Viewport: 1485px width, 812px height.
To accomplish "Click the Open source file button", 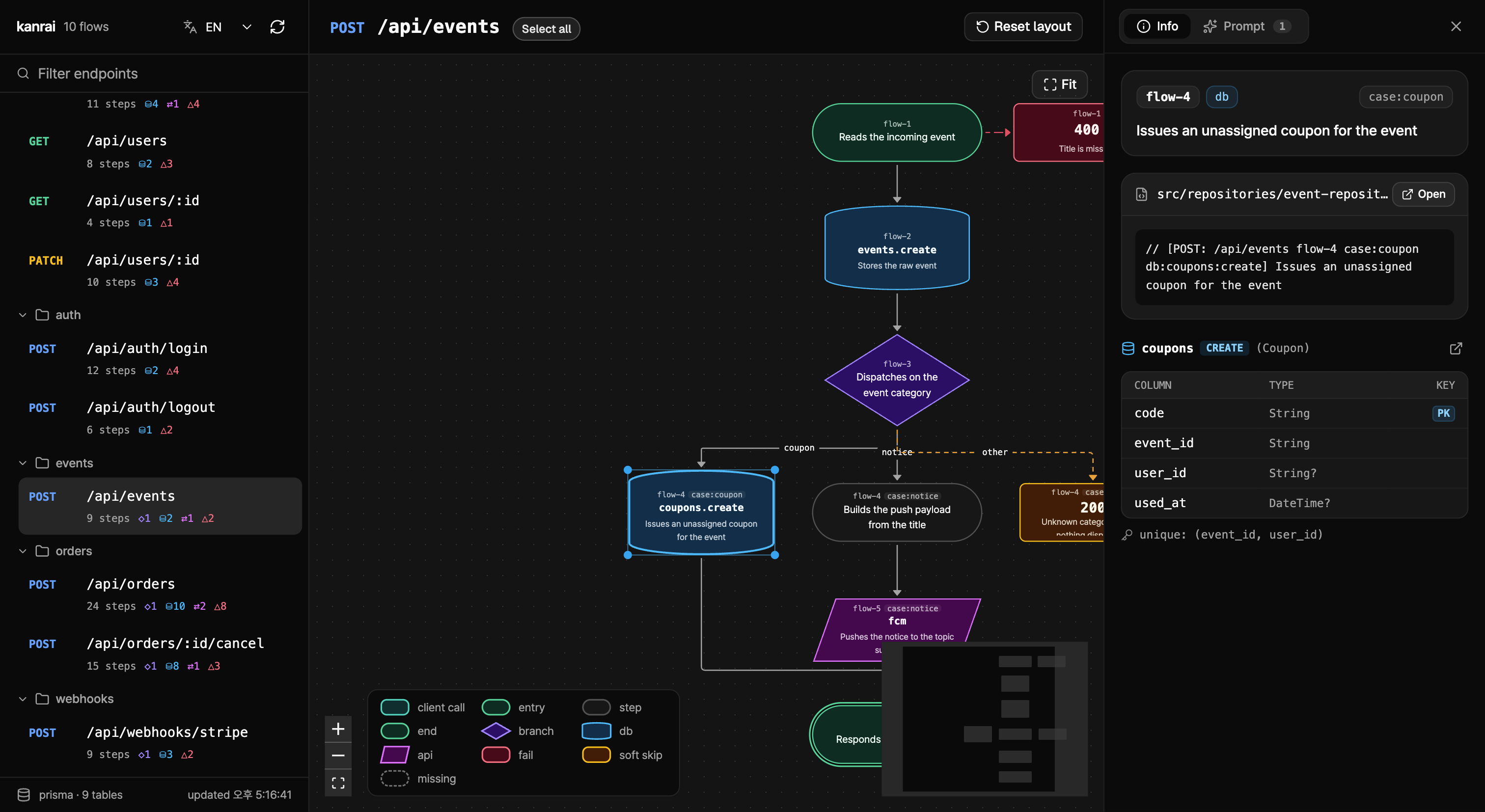I will tap(1423, 194).
